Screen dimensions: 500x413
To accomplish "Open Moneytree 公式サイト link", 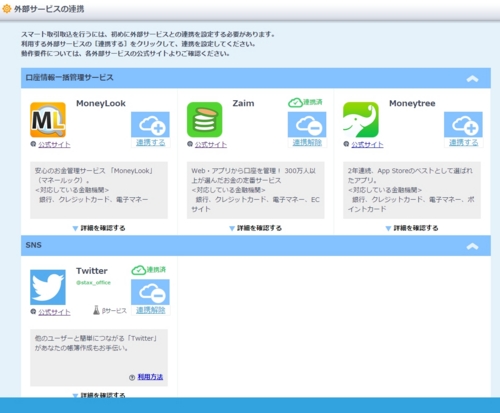I will click(367, 144).
